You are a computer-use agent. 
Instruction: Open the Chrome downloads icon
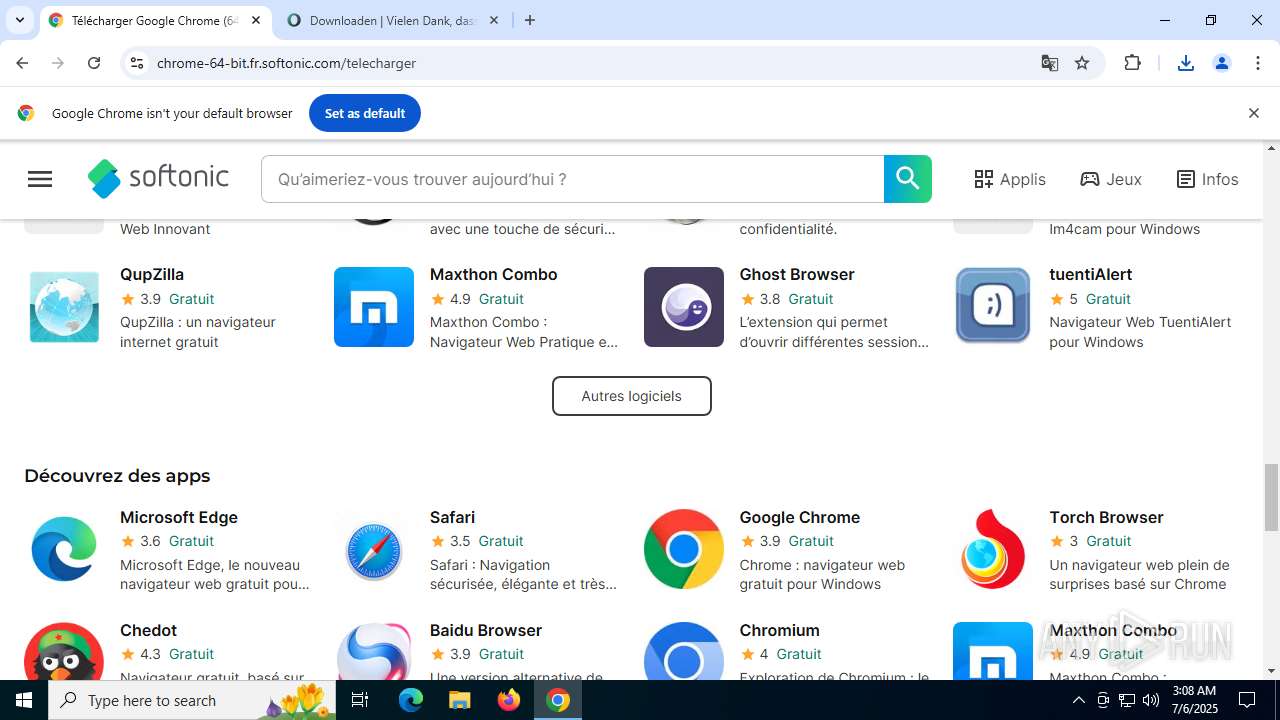click(x=1186, y=63)
